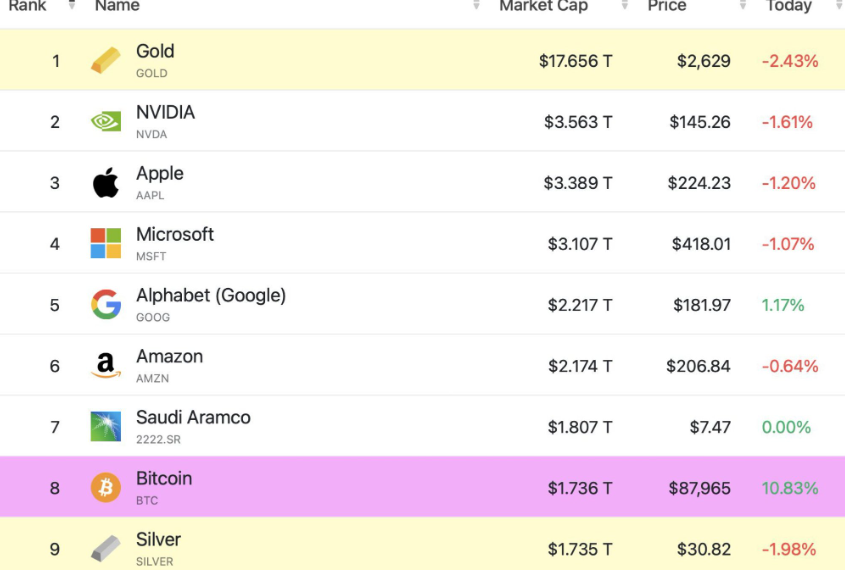The image size is (845, 570).
Task: Click the Apple logo icon
Action: [105, 183]
